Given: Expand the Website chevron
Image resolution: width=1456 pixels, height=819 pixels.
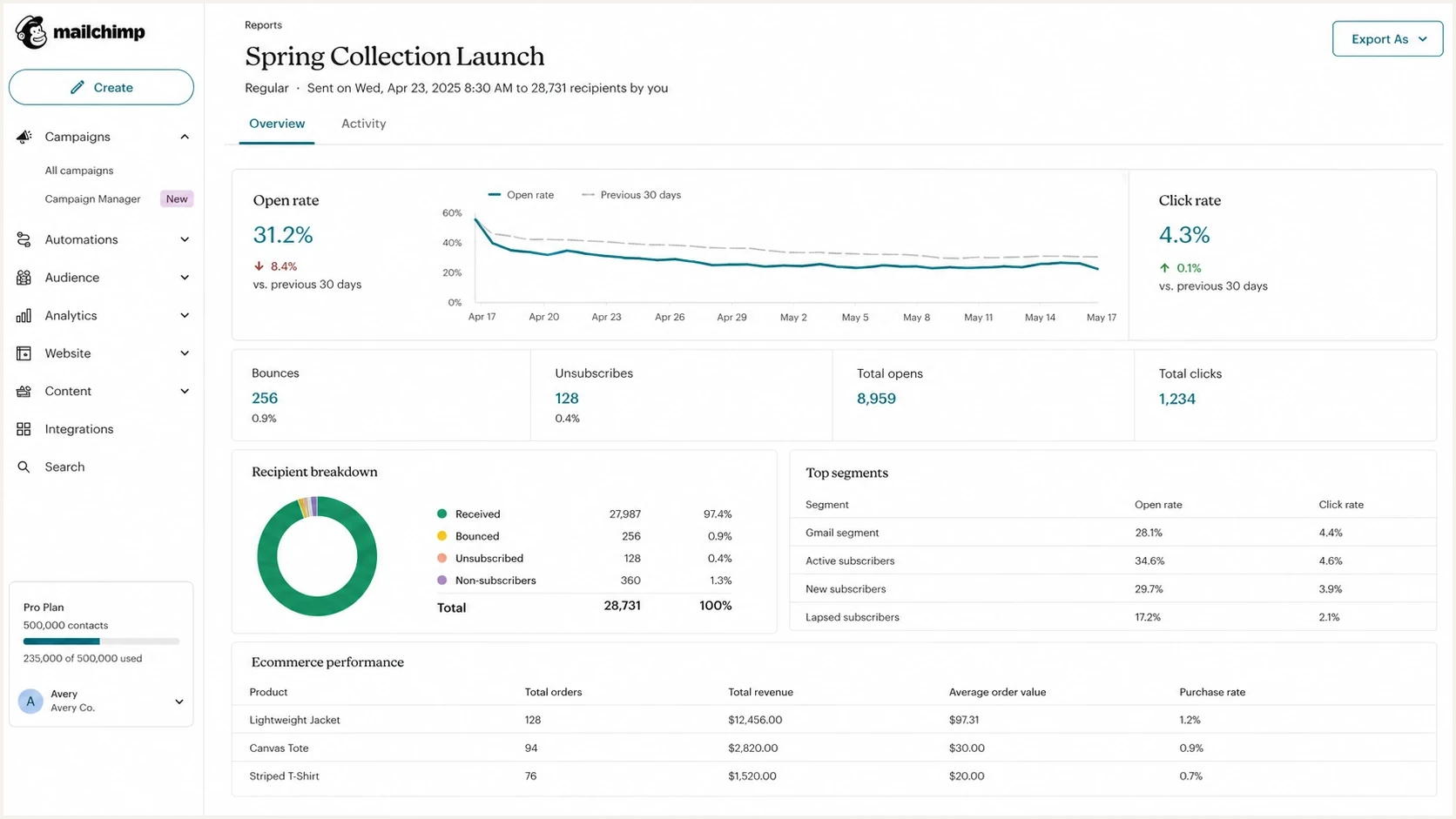Looking at the screenshot, I should pos(185,353).
